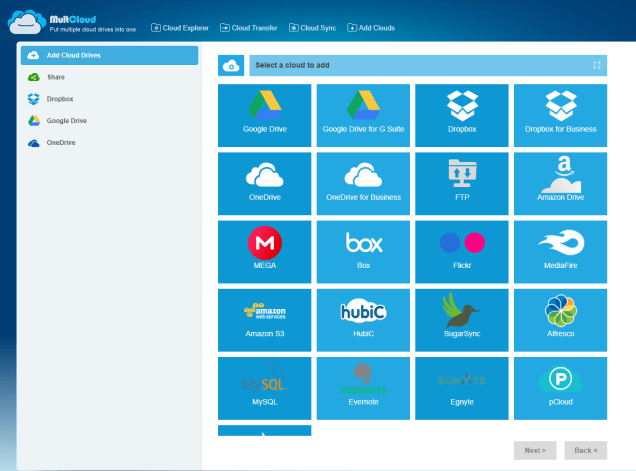Image resolution: width=636 pixels, height=471 pixels.
Task: Expand the cloud list with corner icon
Action: (596, 66)
